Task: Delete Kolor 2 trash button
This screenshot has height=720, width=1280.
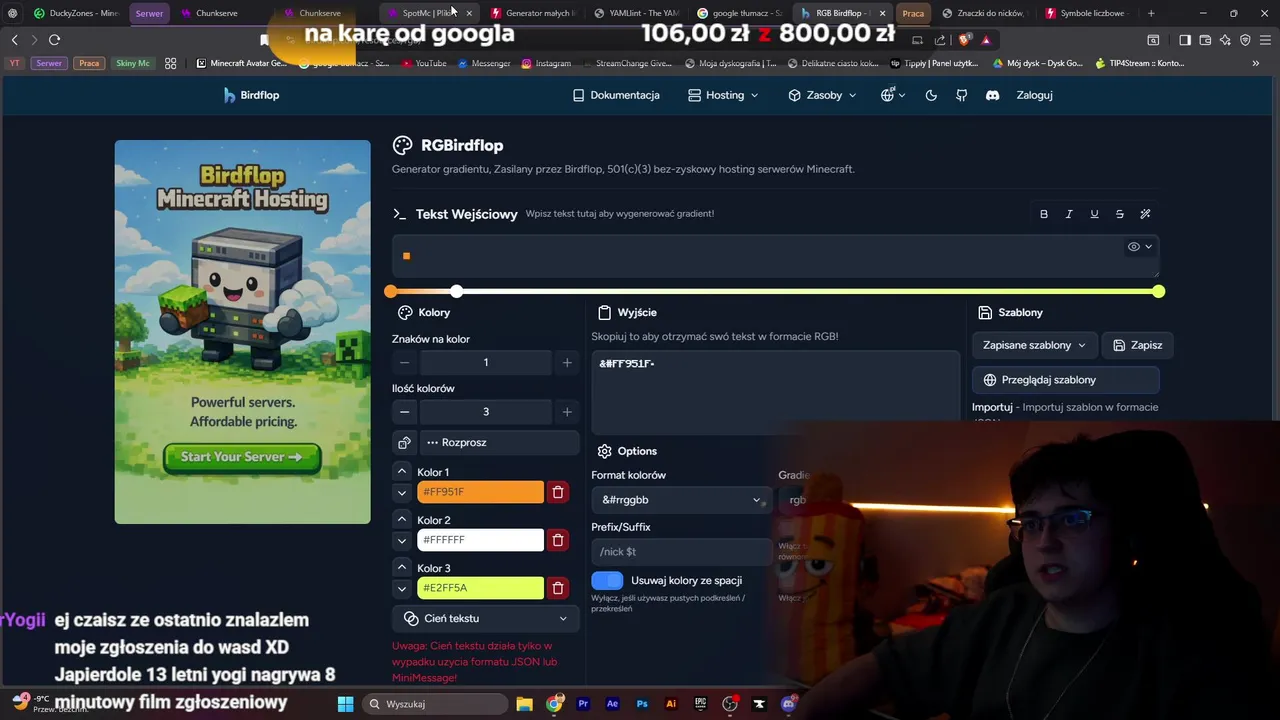Action: [x=558, y=540]
